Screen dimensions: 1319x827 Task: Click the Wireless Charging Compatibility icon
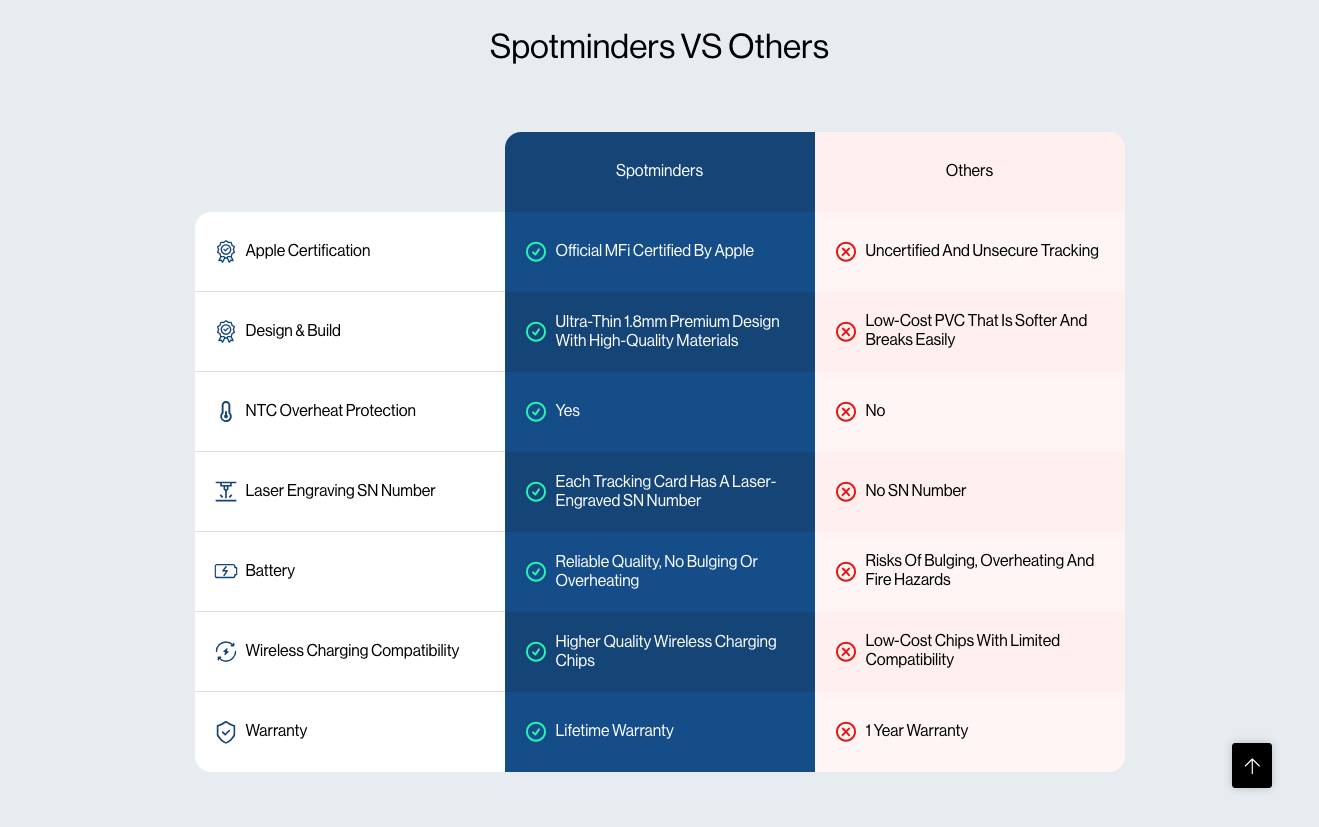click(226, 651)
